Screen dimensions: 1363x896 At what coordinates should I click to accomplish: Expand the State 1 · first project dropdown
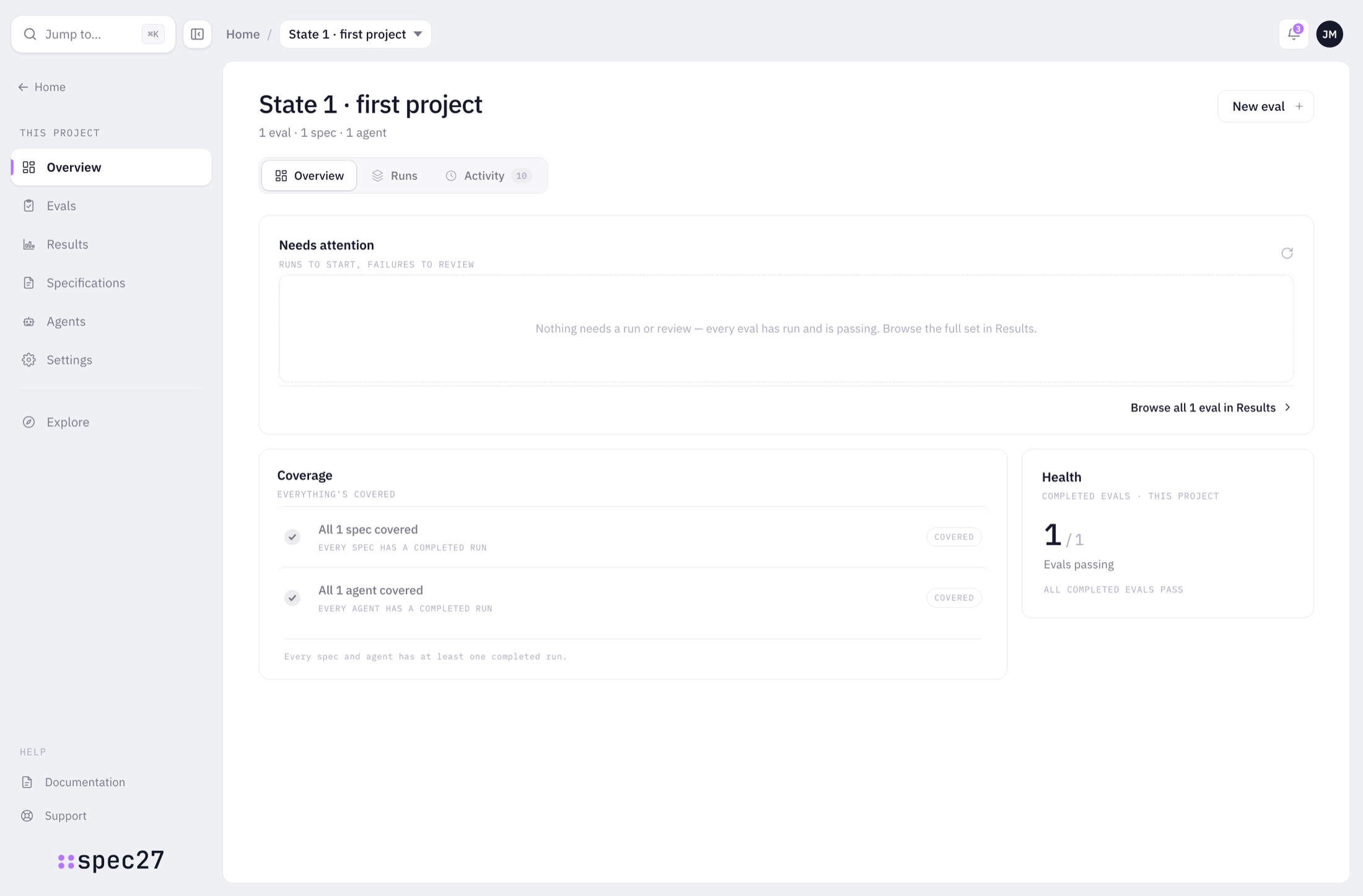coord(355,34)
